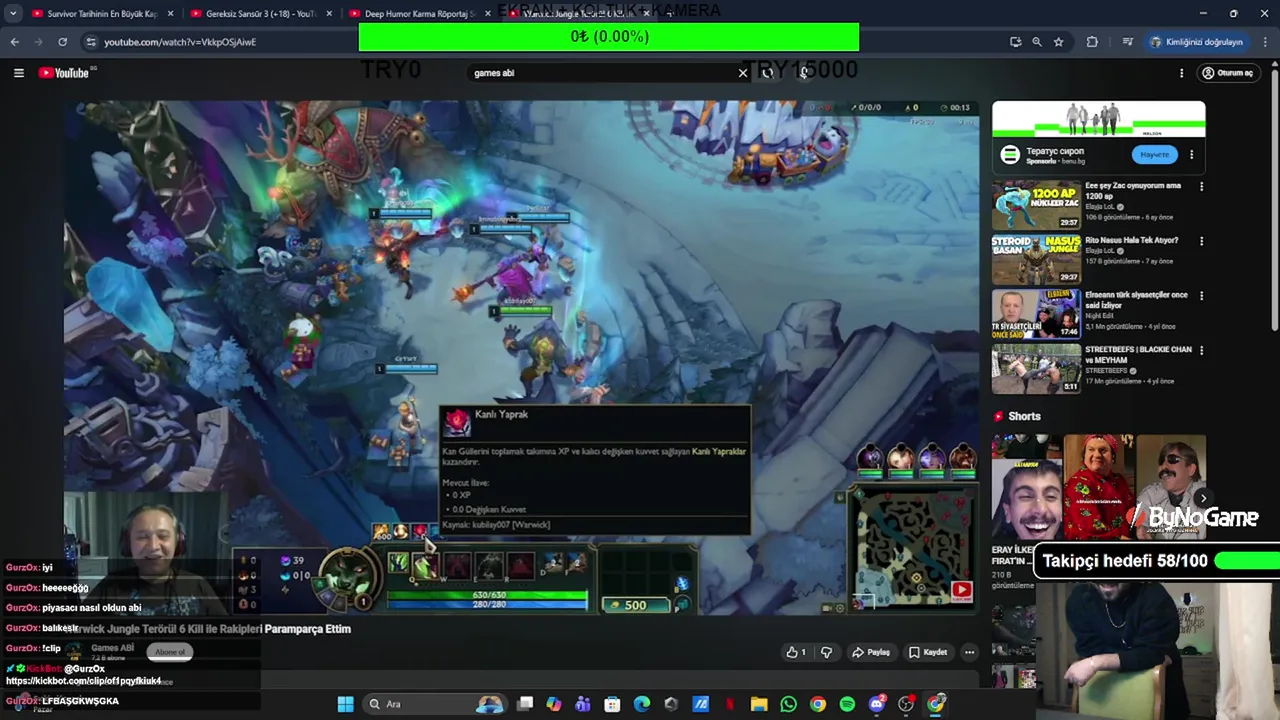
Task: Click the 'Abone ol' subscribe button
Action: [170, 652]
